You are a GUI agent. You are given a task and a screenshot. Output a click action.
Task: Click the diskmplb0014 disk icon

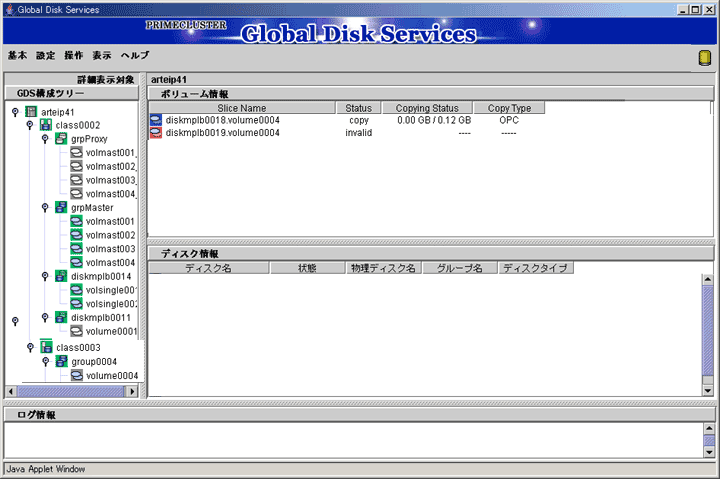coord(61,276)
